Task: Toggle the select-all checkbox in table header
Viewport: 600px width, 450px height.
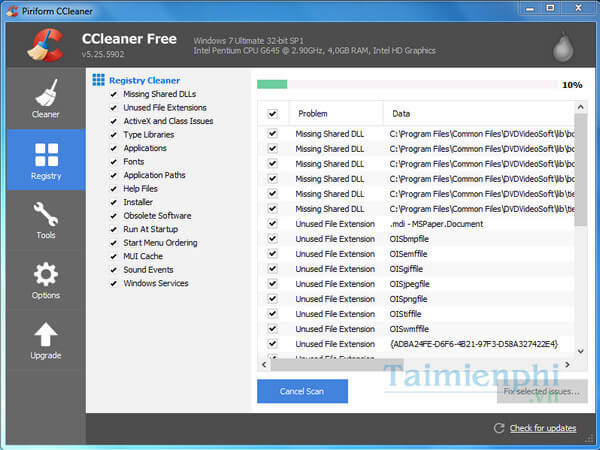Action: tap(272, 114)
